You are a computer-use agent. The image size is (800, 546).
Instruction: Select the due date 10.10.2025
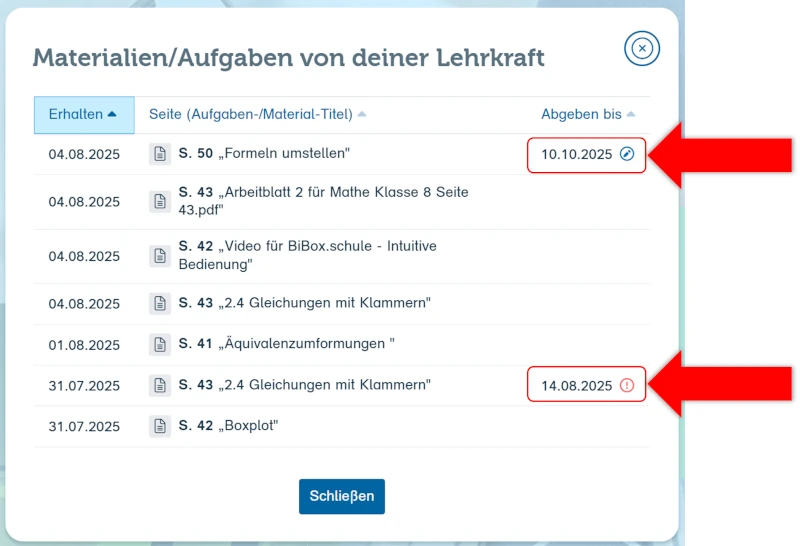pyautogui.click(x=576, y=154)
